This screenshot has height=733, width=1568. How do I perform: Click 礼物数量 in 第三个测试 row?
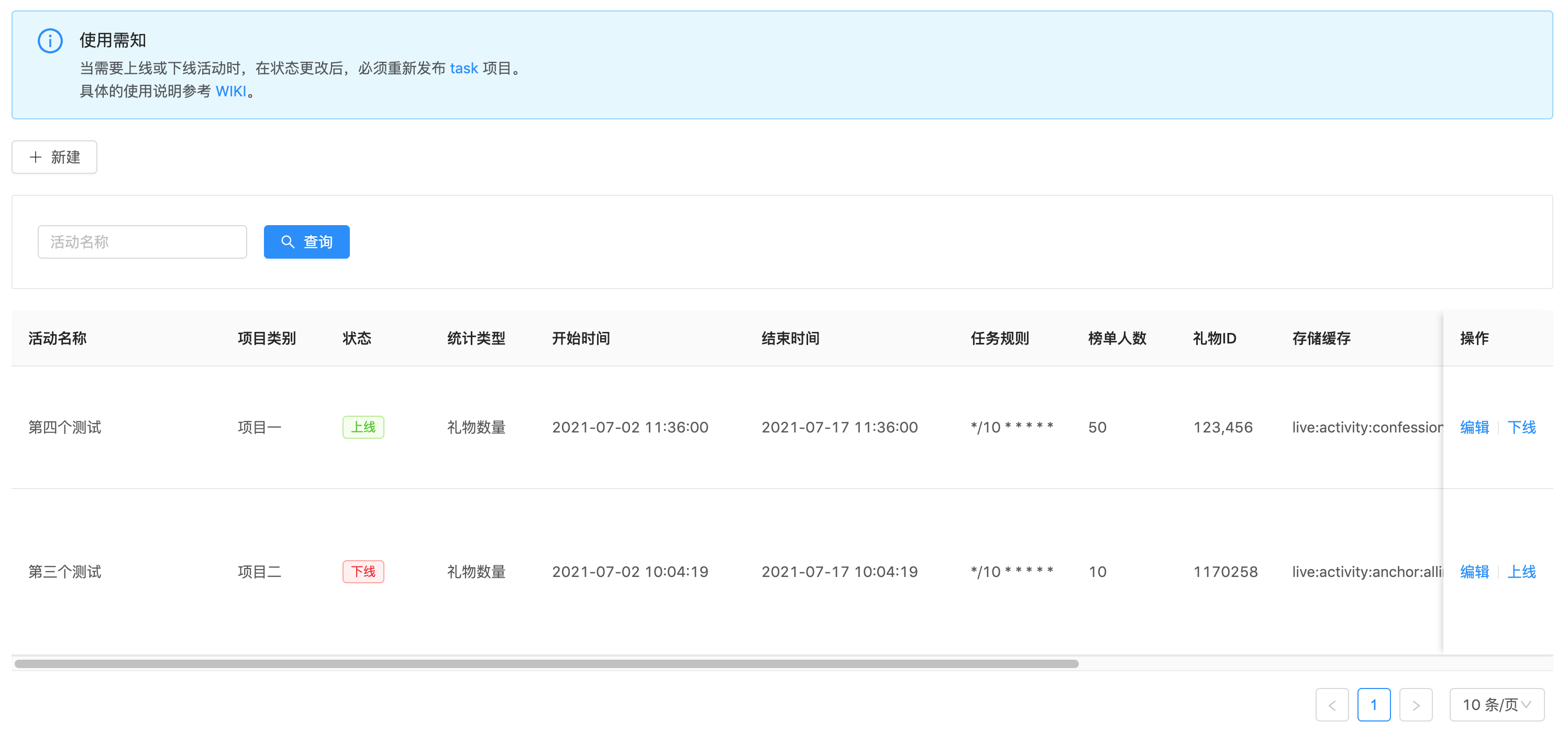(476, 572)
